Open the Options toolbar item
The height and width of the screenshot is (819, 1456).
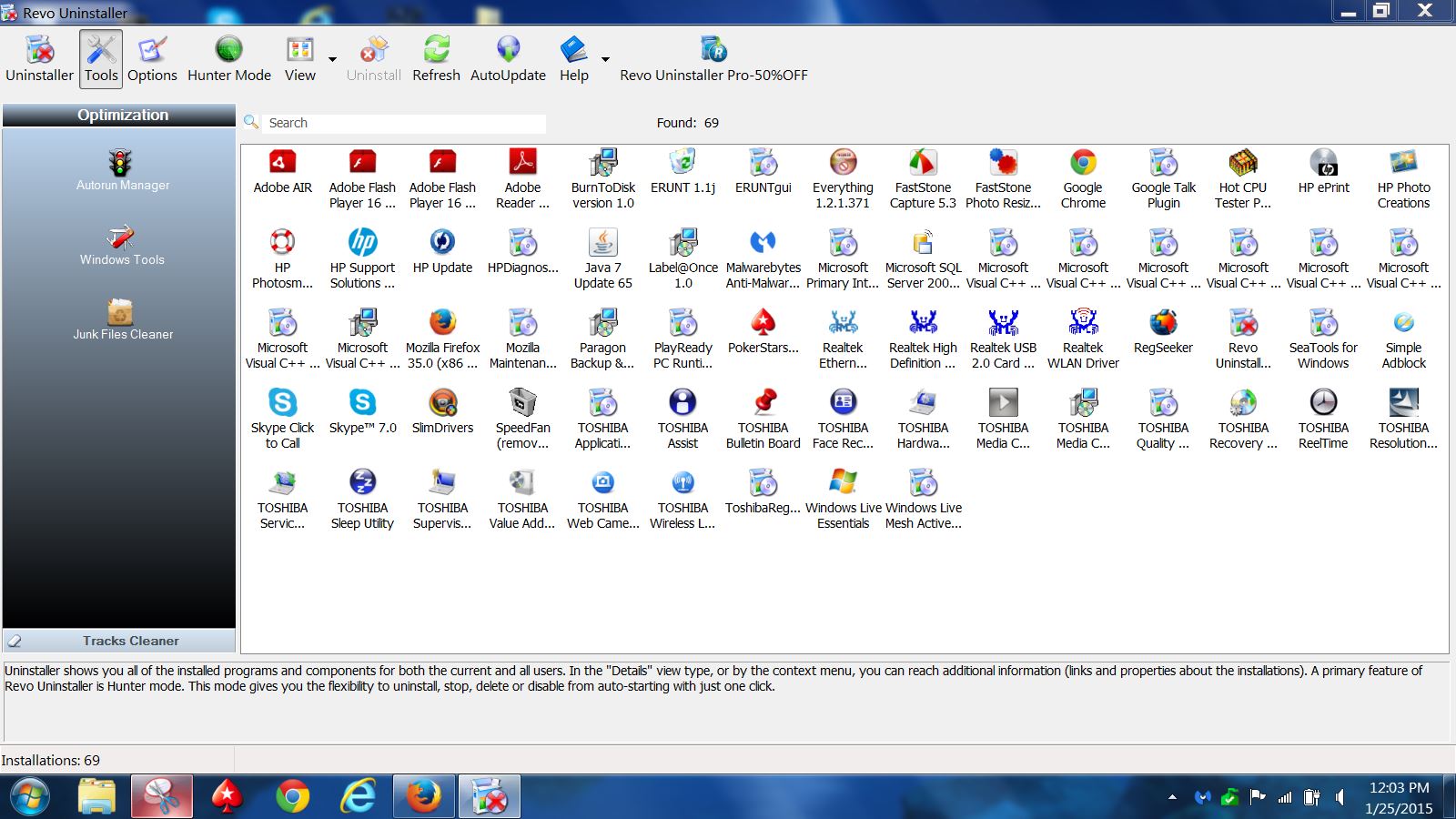(x=152, y=58)
